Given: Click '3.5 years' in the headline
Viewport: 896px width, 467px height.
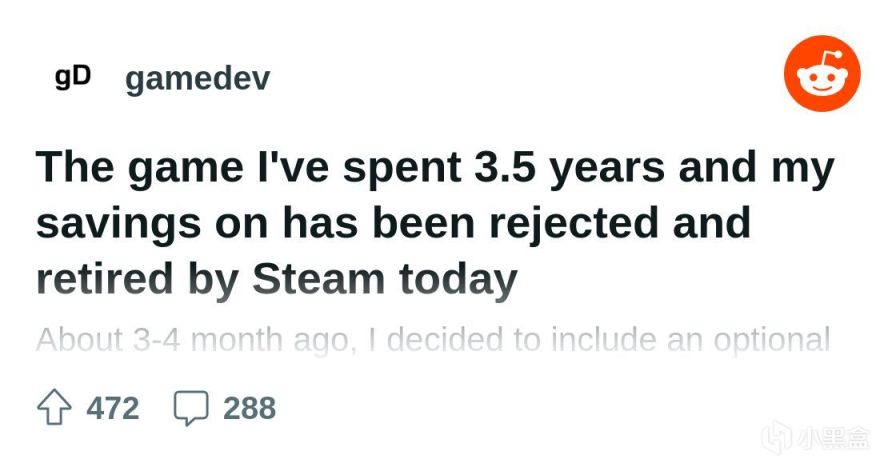Looking at the screenshot, I should [570, 167].
